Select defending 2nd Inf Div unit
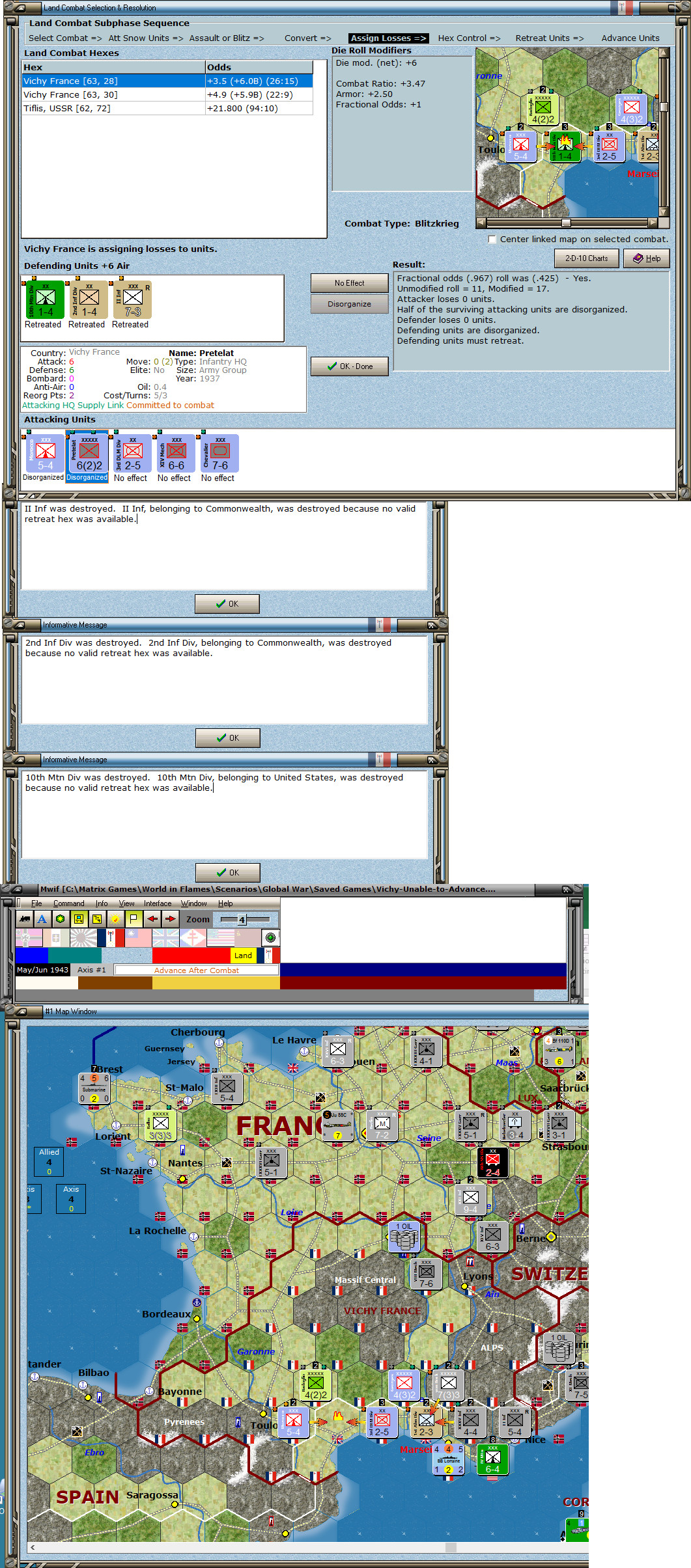 click(89, 299)
